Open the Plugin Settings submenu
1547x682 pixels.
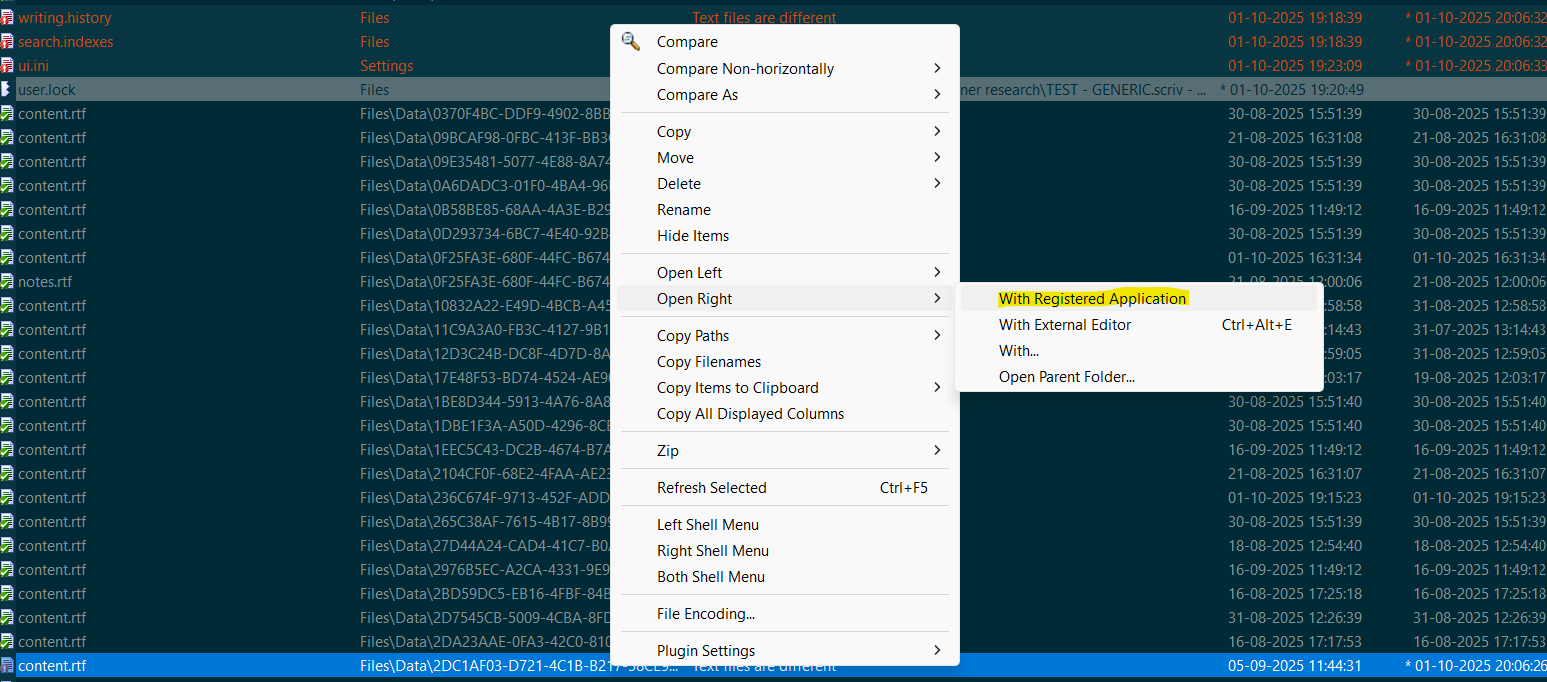(x=936, y=650)
